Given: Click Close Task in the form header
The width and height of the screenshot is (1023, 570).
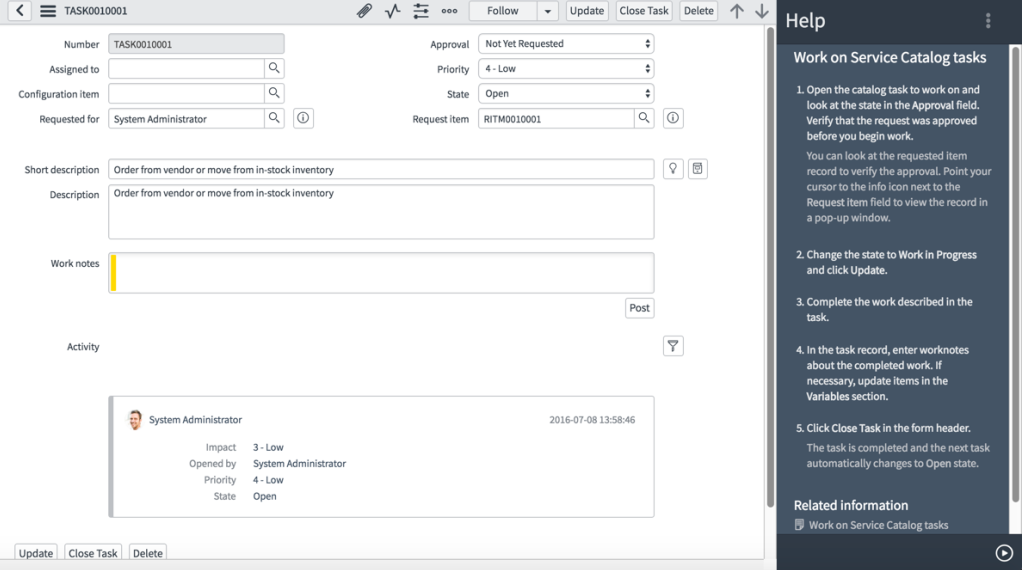Looking at the screenshot, I should (643, 11).
